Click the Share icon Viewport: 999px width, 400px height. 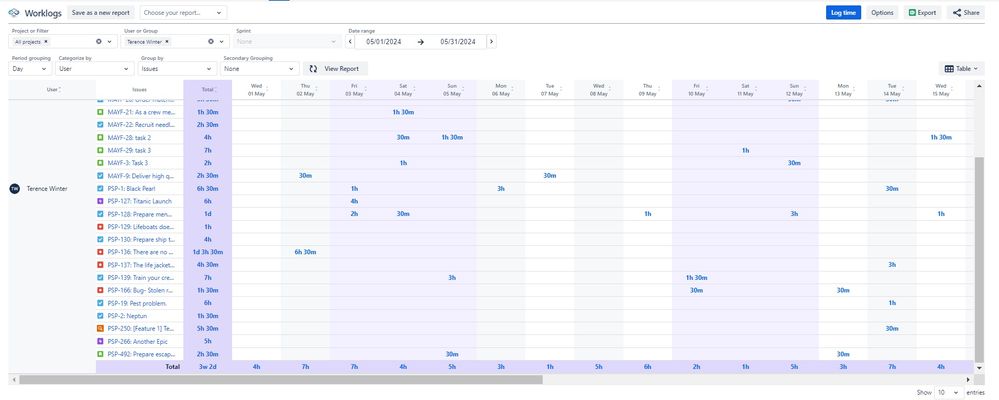957,13
